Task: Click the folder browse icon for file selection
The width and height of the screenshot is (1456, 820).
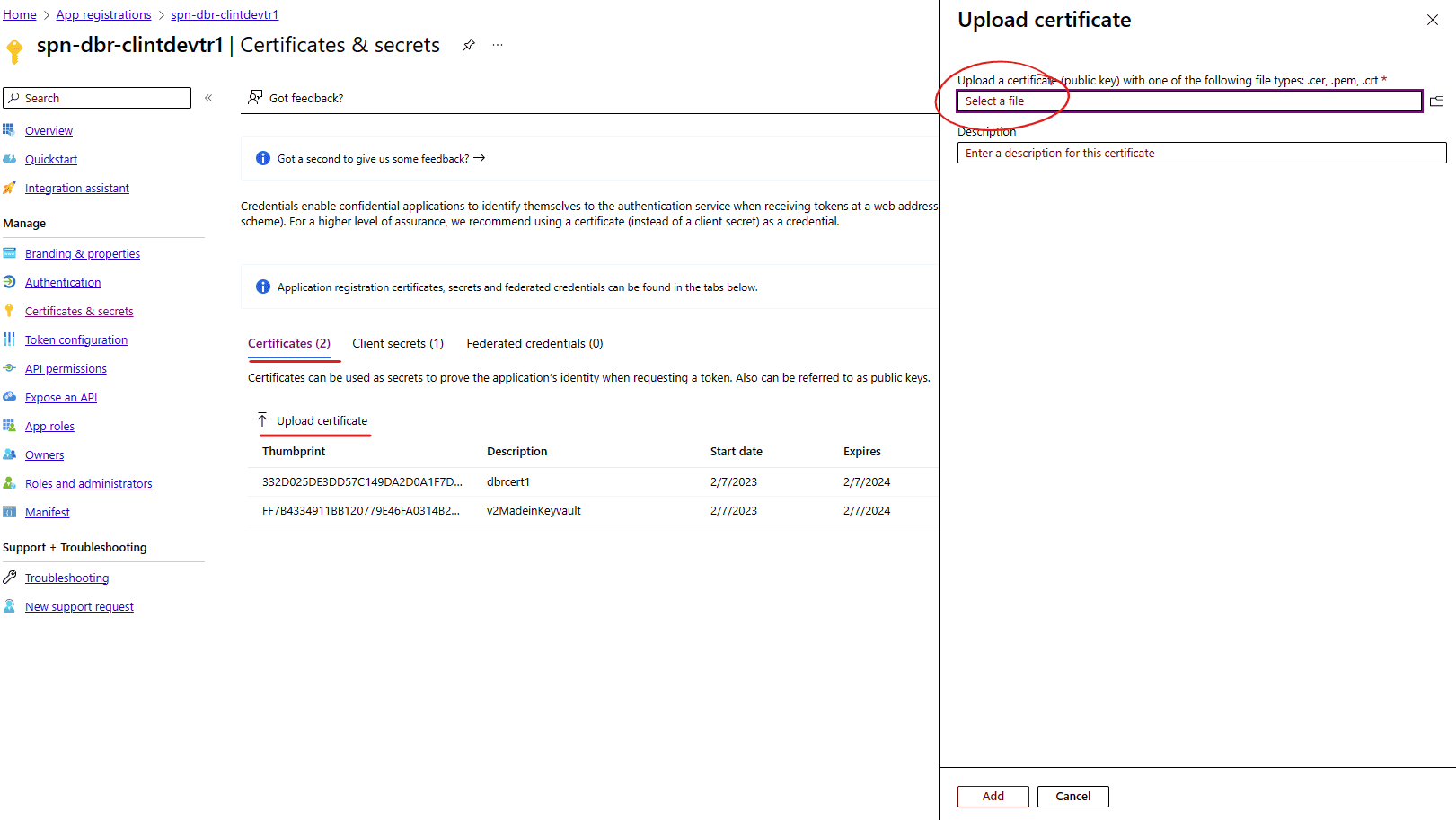Action: (1437, 101)
